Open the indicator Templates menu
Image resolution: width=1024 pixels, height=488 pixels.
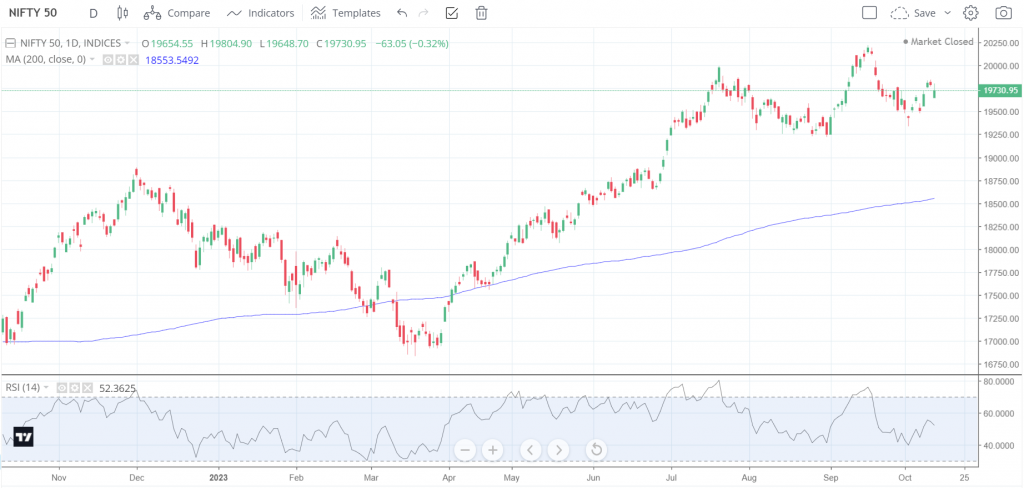tap(345, 12)
